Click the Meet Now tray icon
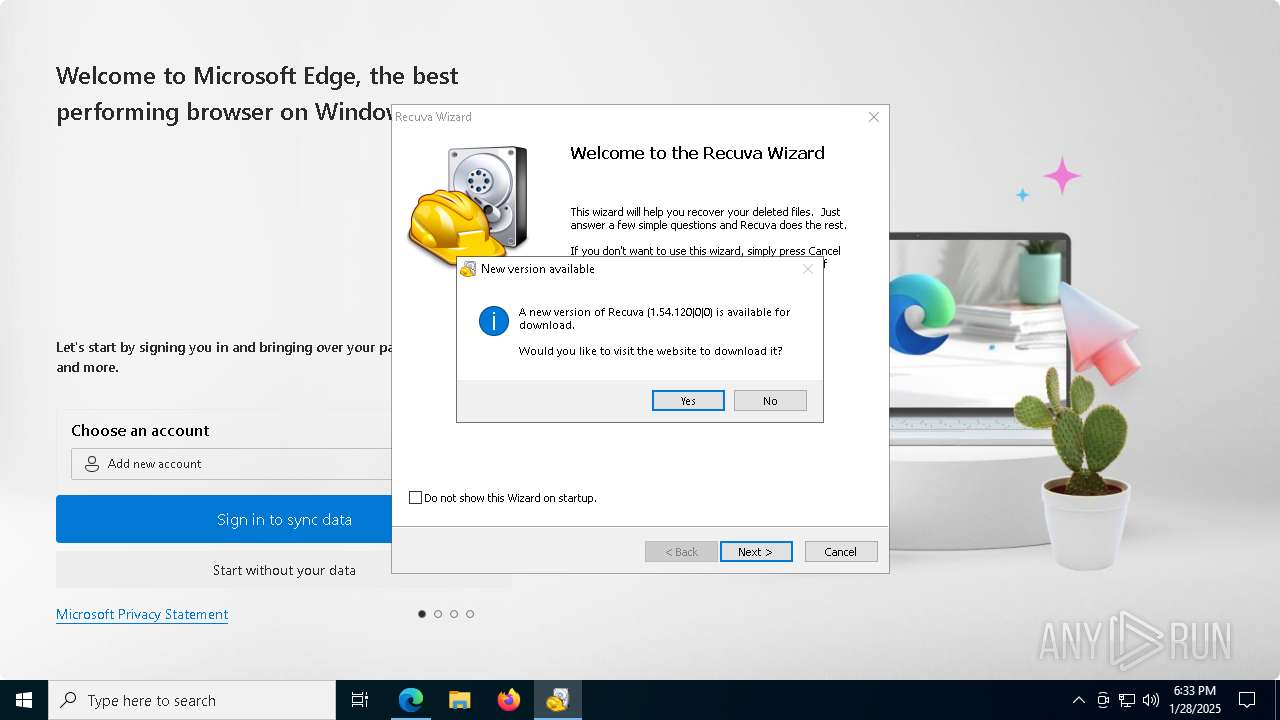This screenshot has height=720, width=1280. point(1103,700)
